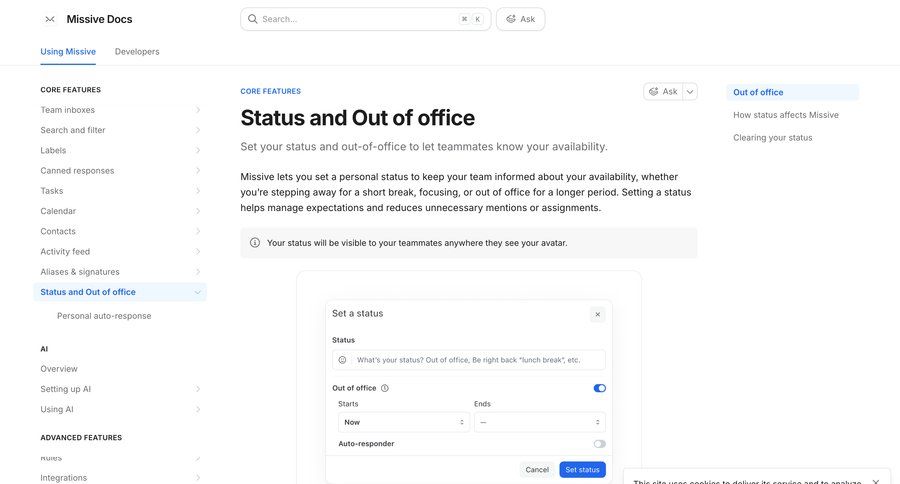Expand the Labels section chevron

[x=197, y=150]
